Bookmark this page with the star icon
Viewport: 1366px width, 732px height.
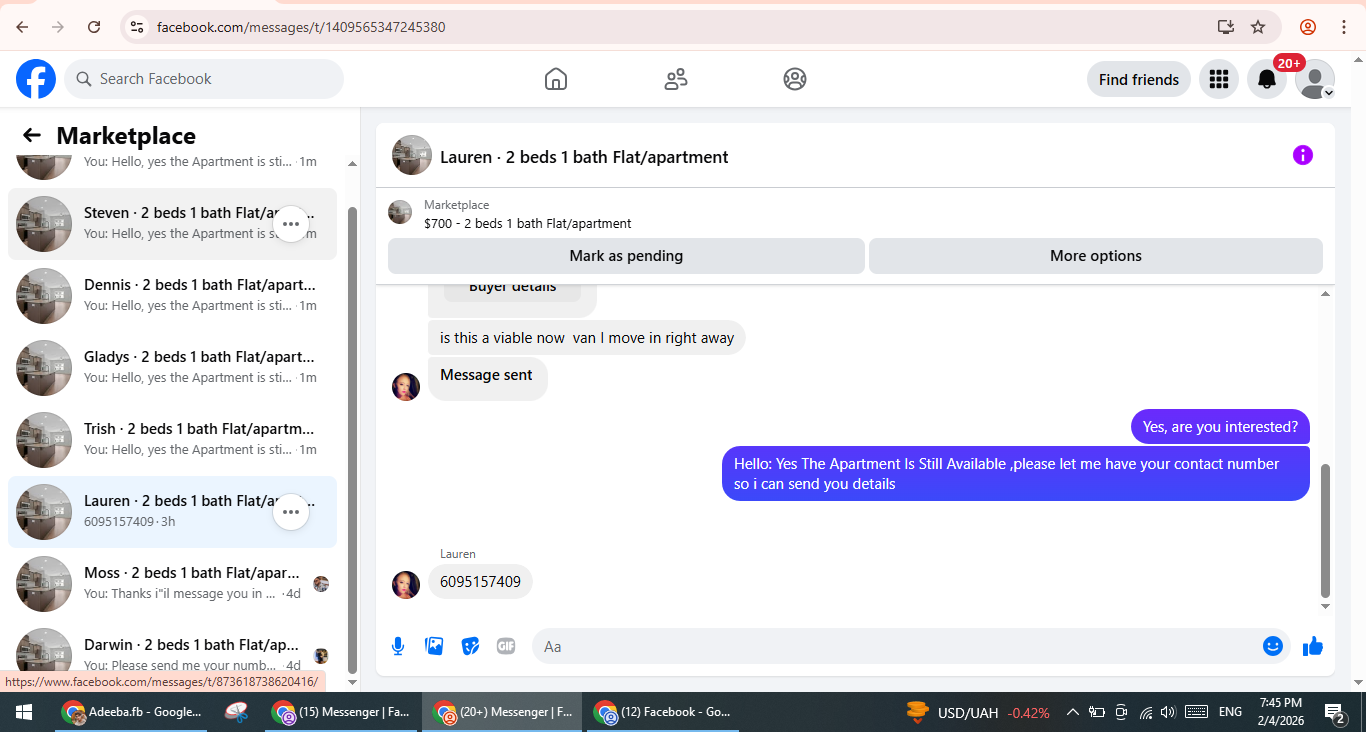tap(1258, 27)
